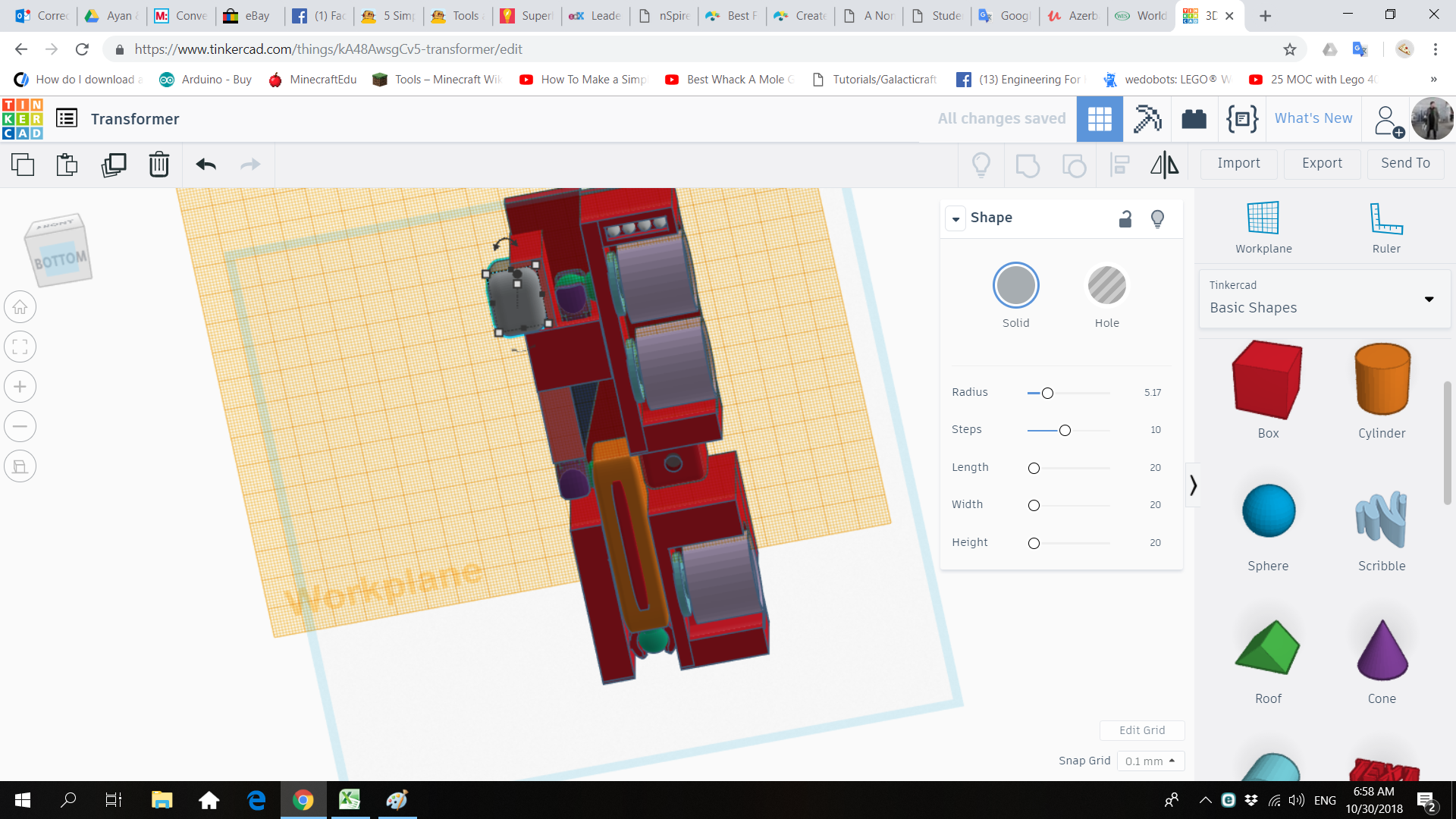Screen dimensions: 1456x819
Task: Open Snap Grid size dropdown
Action: click(x=1150, y=761)
